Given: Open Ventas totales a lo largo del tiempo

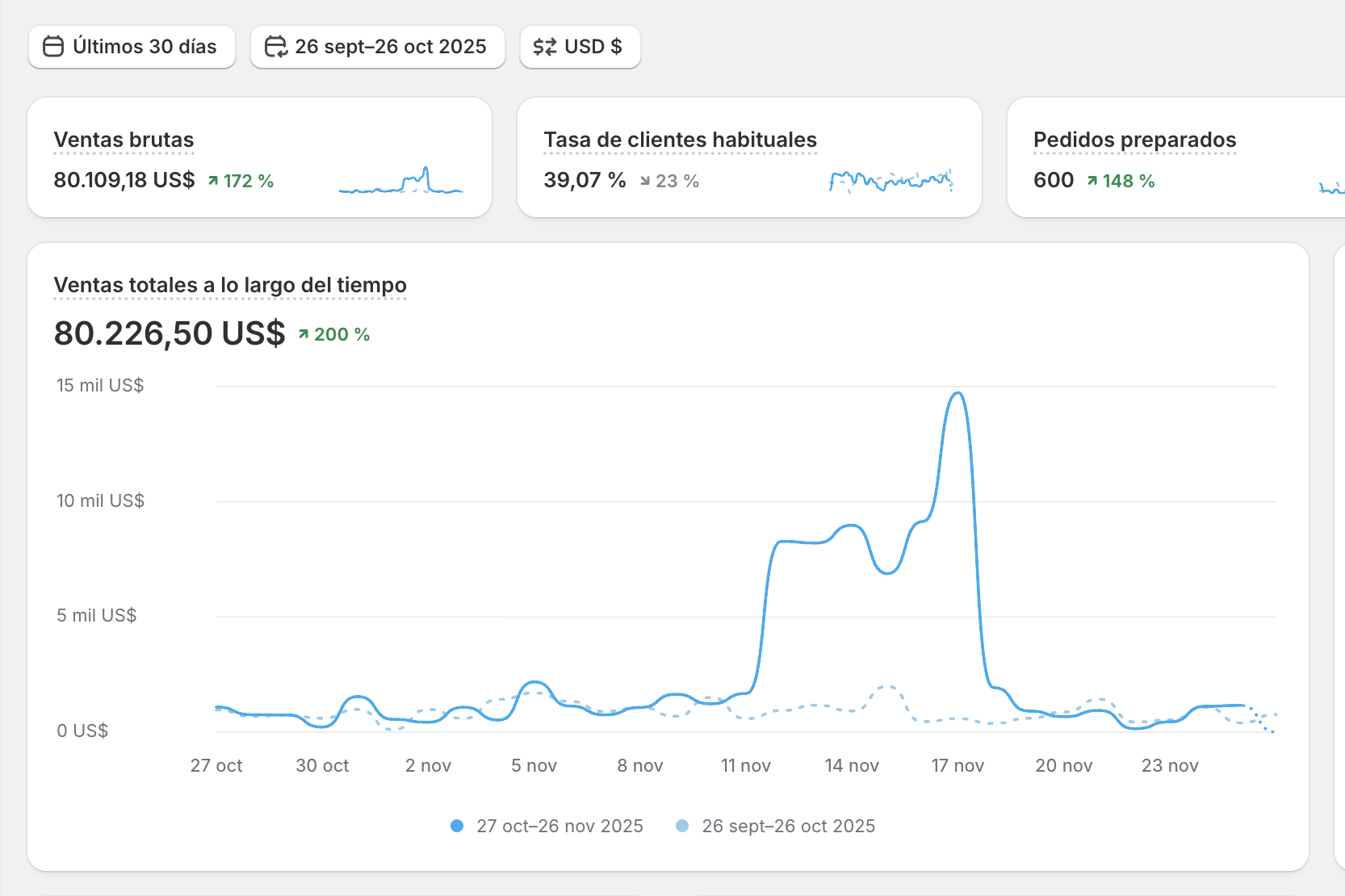Looking at the screenshot, I should point(230,285).
